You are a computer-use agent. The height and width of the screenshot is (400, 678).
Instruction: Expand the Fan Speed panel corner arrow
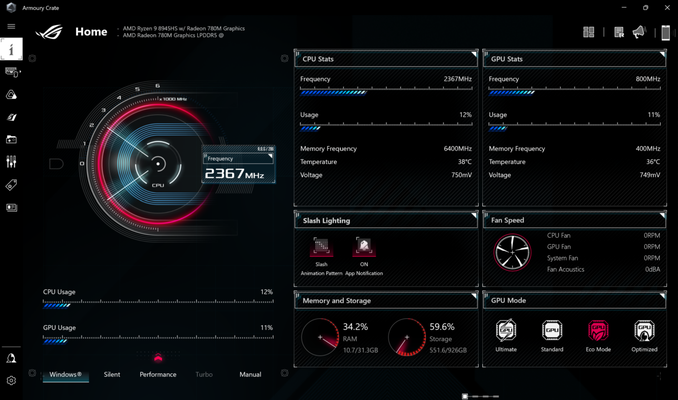(x=662, y=215)
